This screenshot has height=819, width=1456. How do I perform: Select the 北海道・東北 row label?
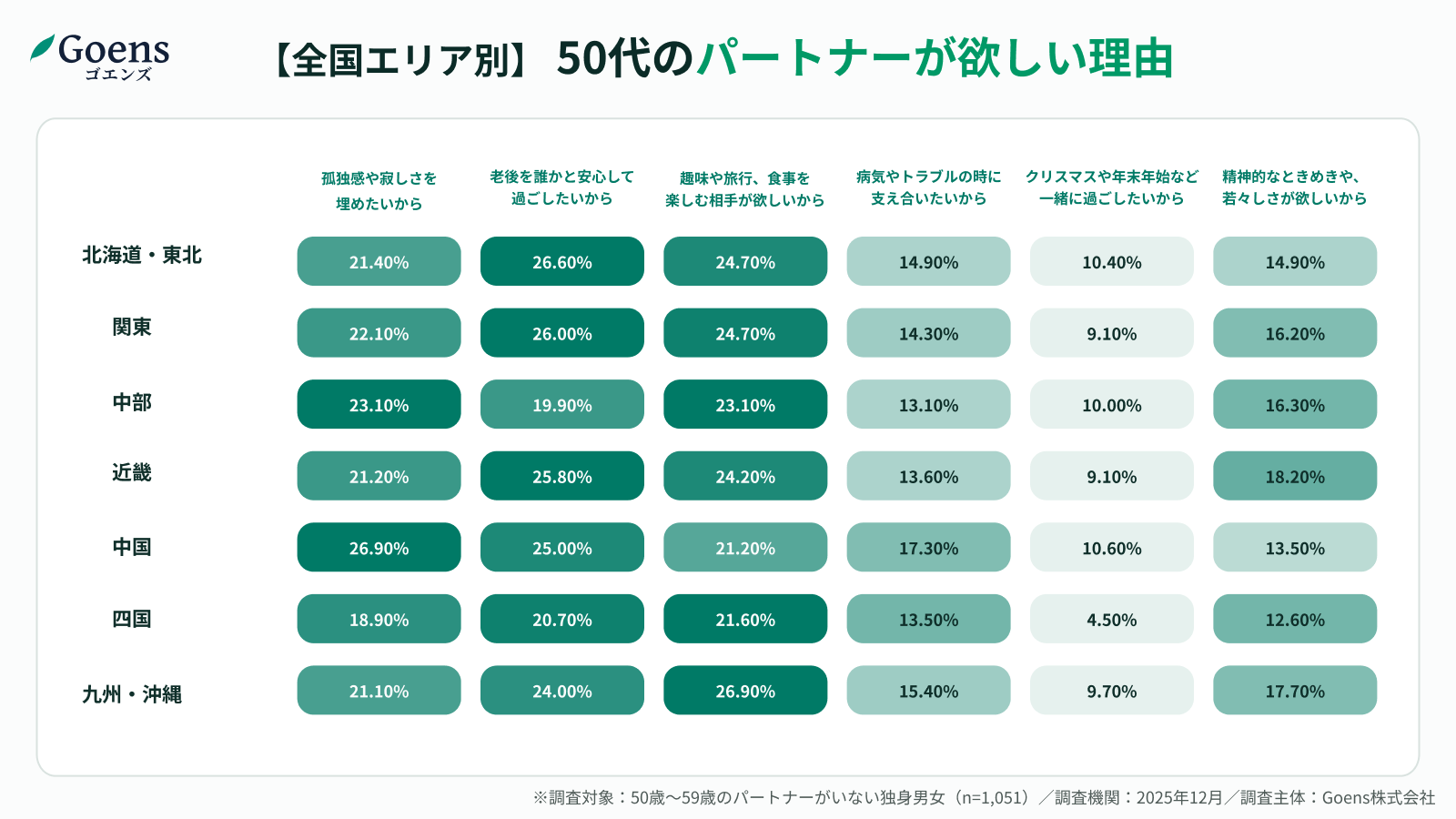142,256
